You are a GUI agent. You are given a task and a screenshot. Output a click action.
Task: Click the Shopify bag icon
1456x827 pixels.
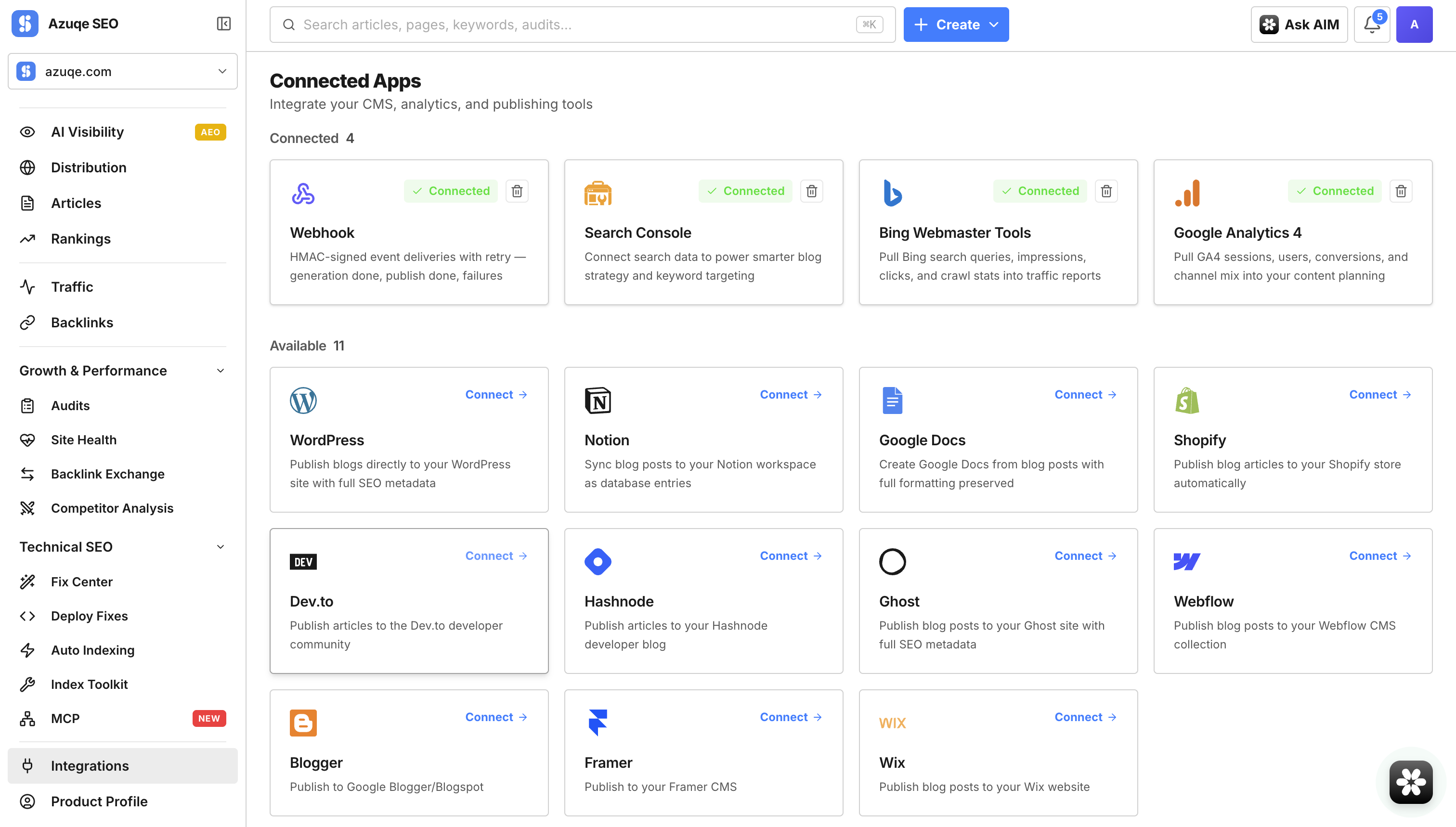click(x=1187, y=401)
